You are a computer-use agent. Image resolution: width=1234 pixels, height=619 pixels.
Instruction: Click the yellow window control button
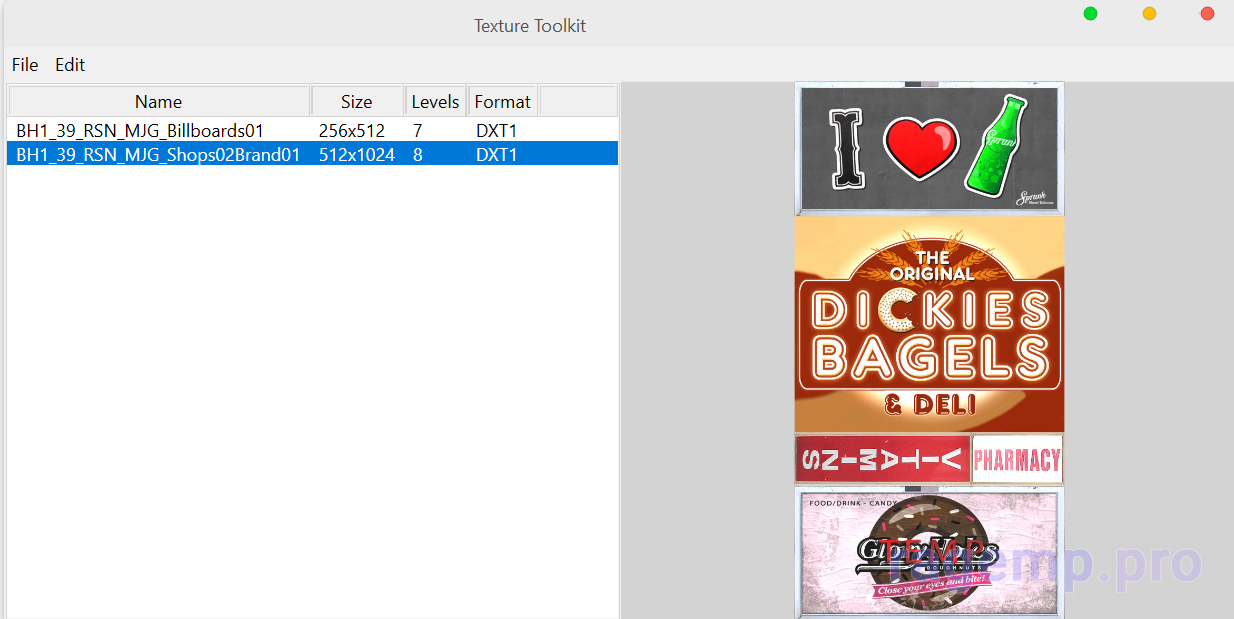(1149, 14)
